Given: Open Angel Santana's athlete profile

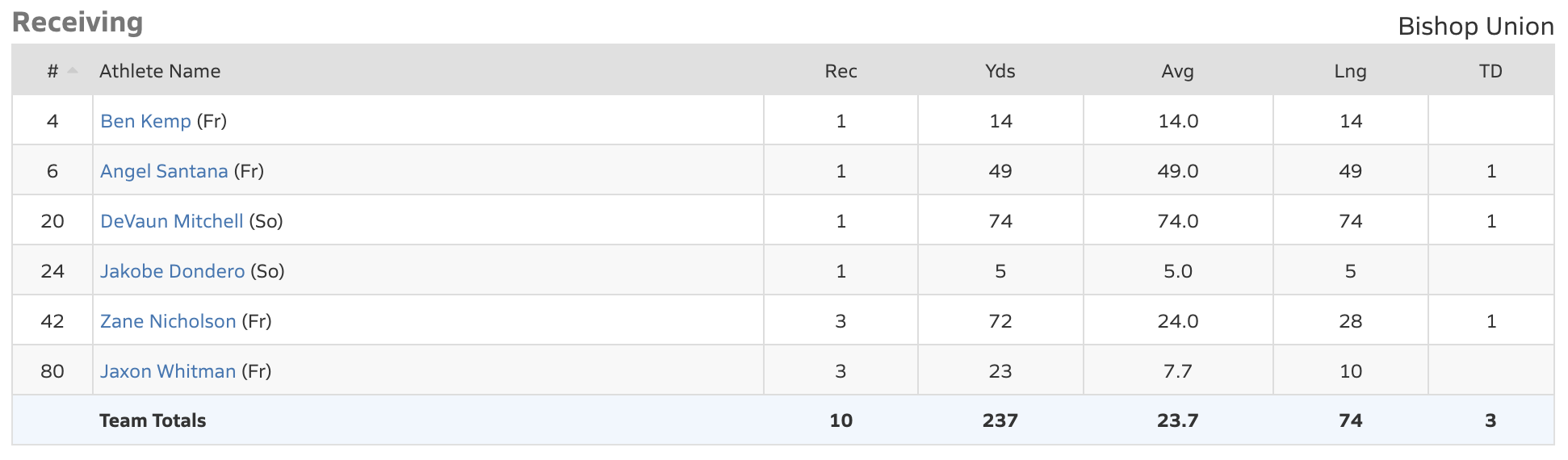Looking at the screenshot, I should pos(164,171).
